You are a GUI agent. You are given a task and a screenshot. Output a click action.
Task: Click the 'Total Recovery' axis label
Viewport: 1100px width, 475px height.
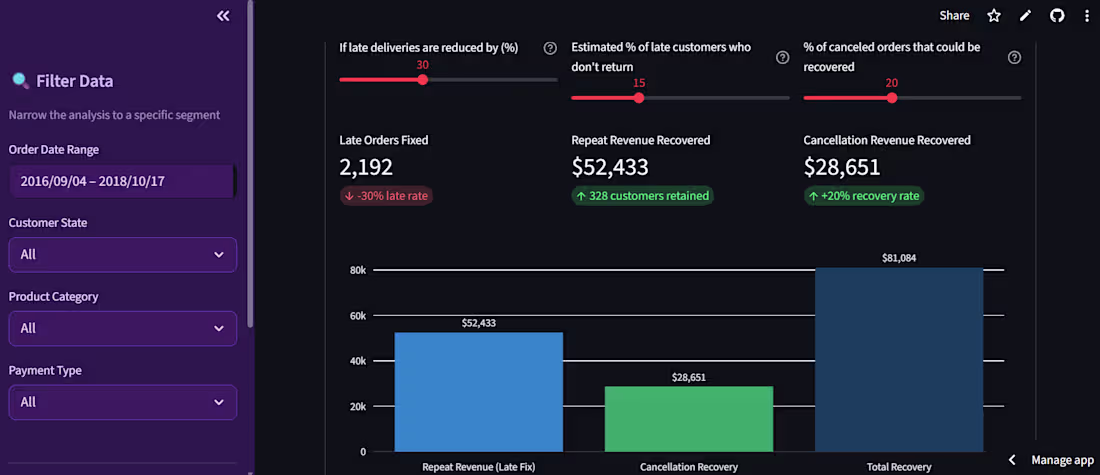(x=899, y=467)
